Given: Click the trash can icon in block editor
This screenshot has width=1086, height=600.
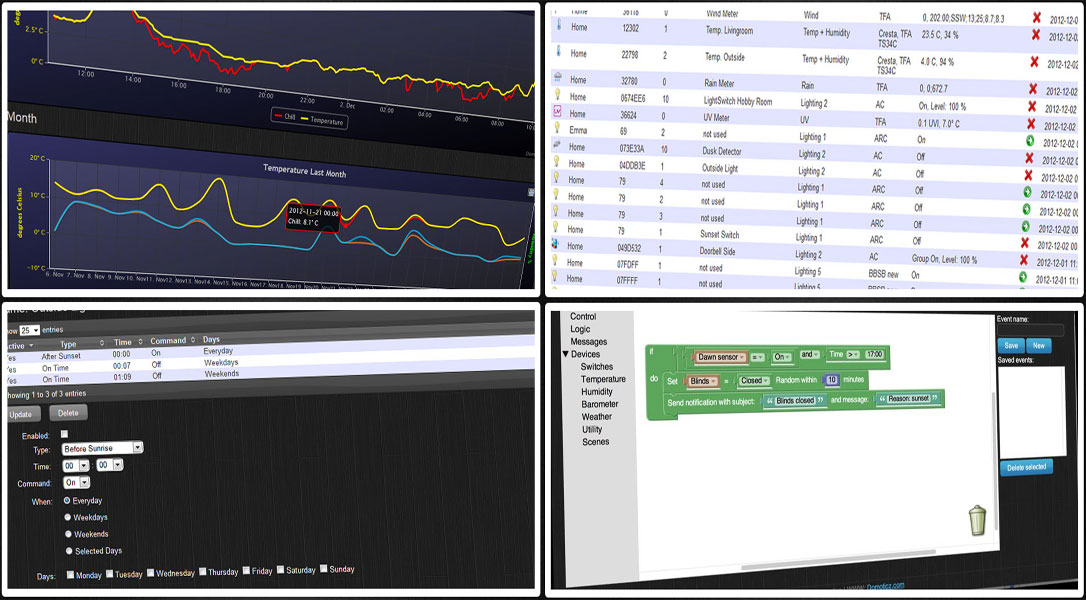Looking at the screenshot, I should [979, 521].
